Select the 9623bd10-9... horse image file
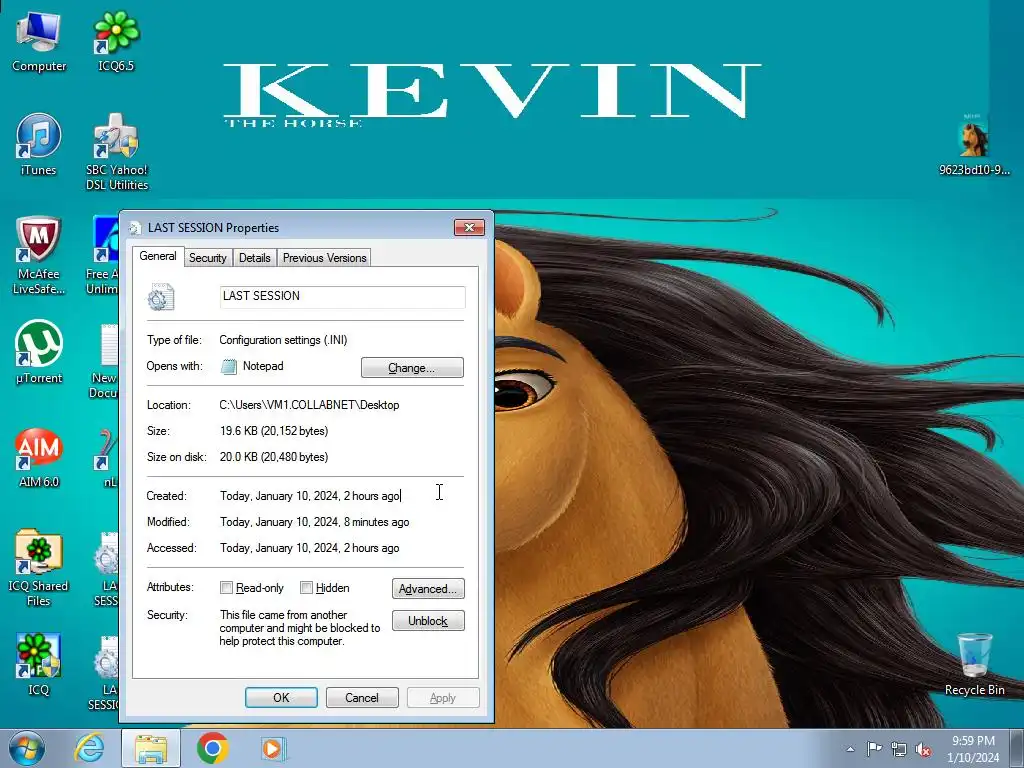Screen dimensions: 1024x768 pos(974,145)
